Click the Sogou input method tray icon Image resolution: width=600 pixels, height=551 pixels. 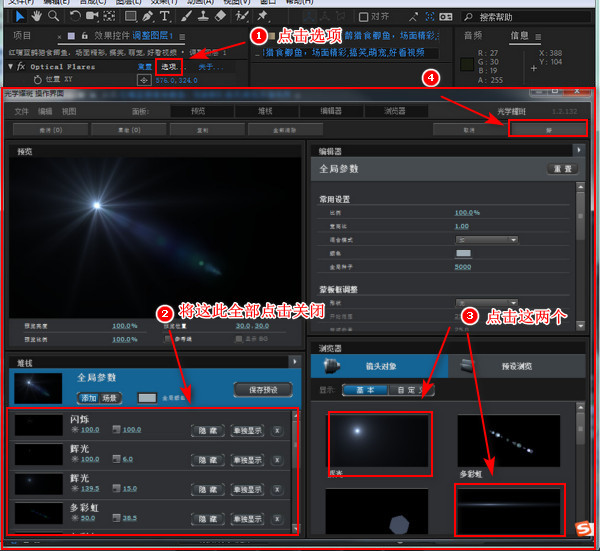click(584, 528)
